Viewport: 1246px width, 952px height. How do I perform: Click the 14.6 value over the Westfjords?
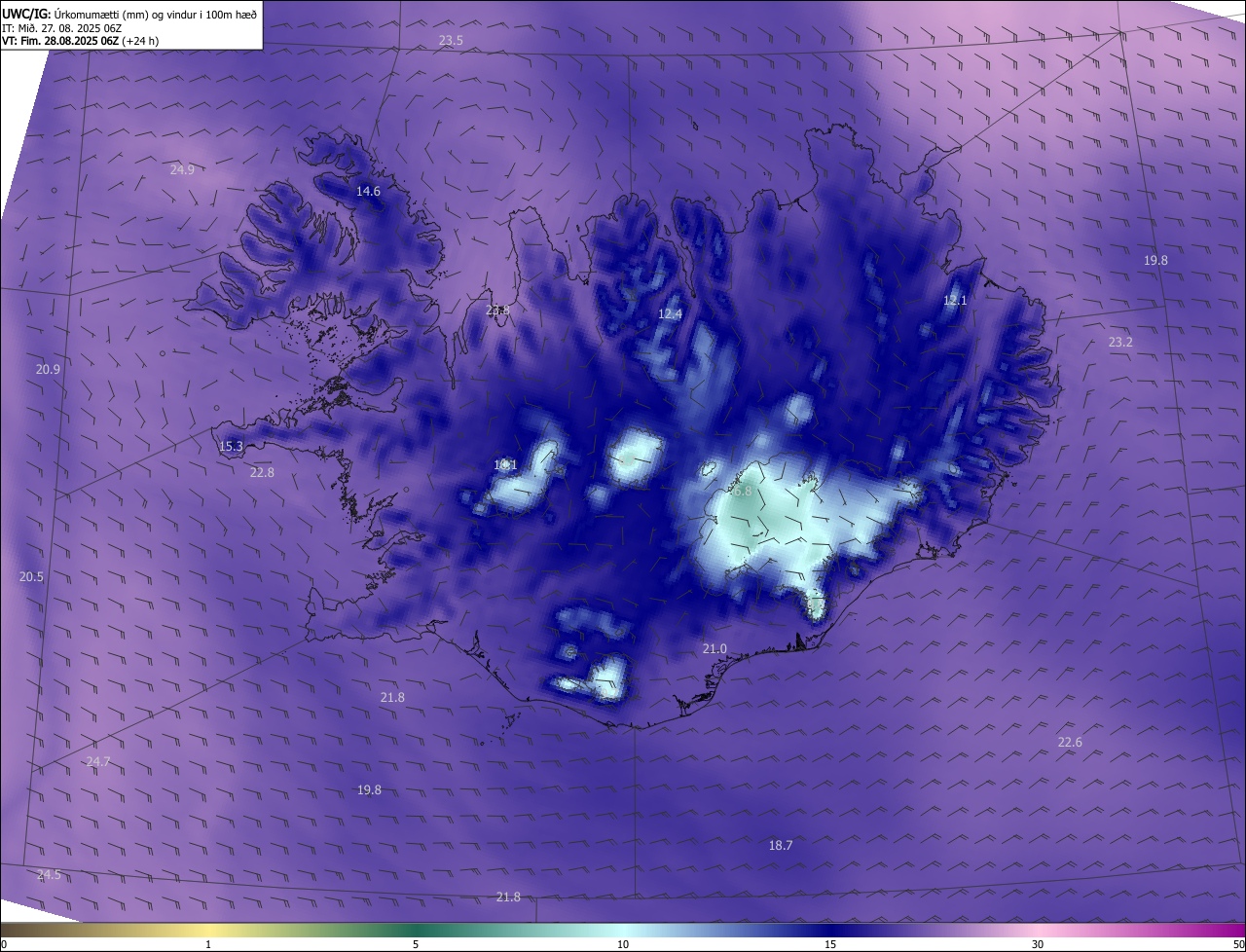(368, 191)
